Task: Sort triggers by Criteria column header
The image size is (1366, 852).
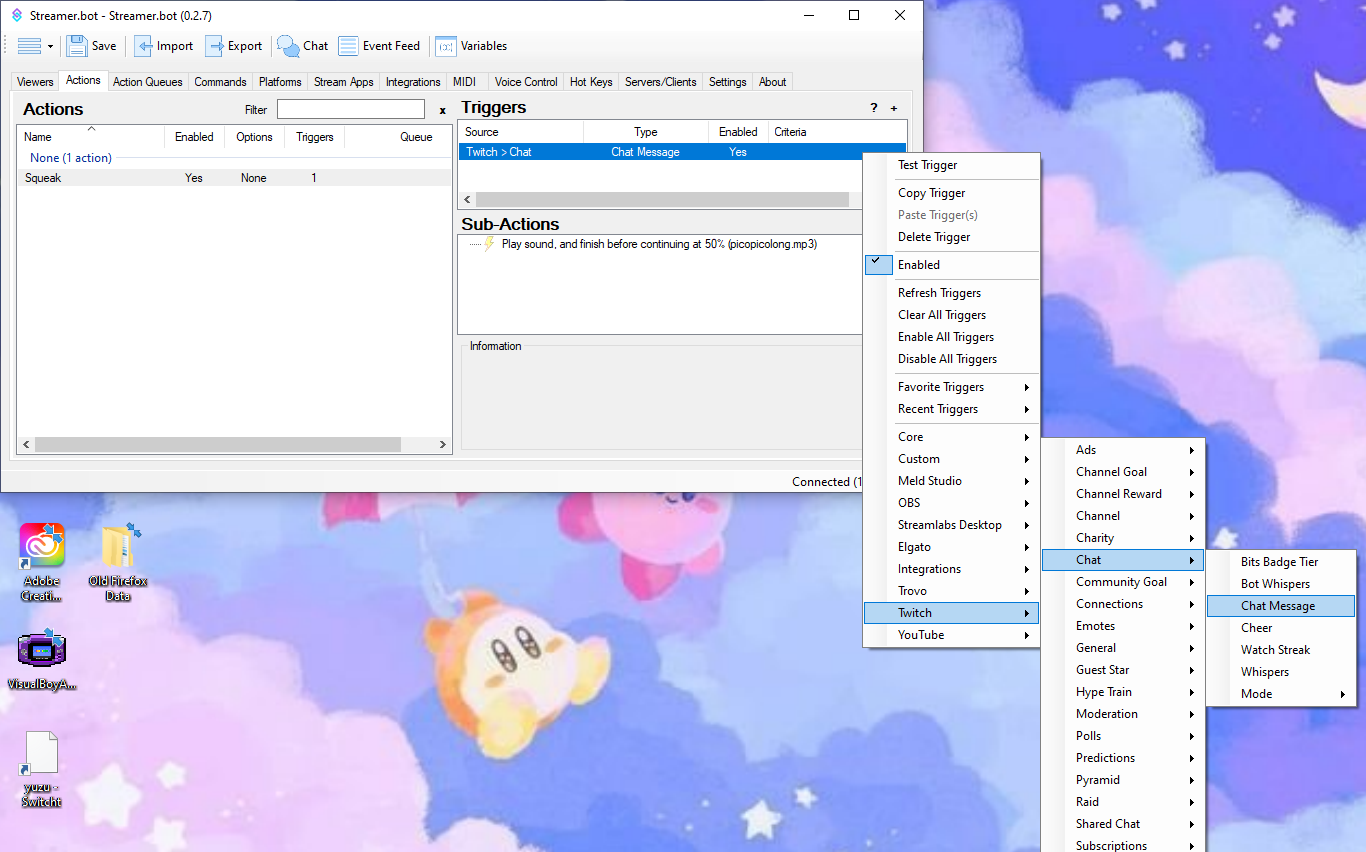Action: point(837,132)
